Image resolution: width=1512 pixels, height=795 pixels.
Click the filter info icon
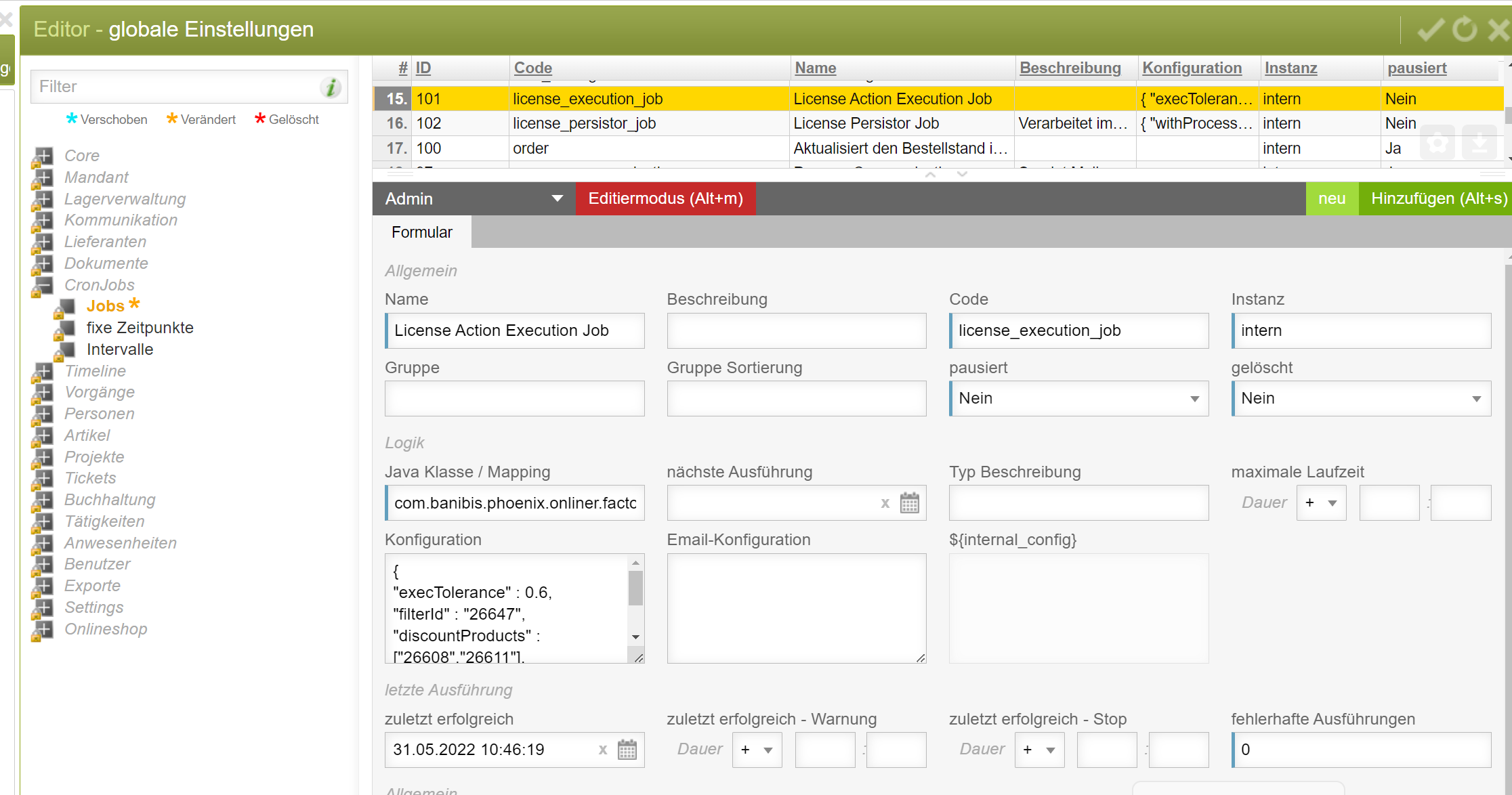[x=331, y=87]
